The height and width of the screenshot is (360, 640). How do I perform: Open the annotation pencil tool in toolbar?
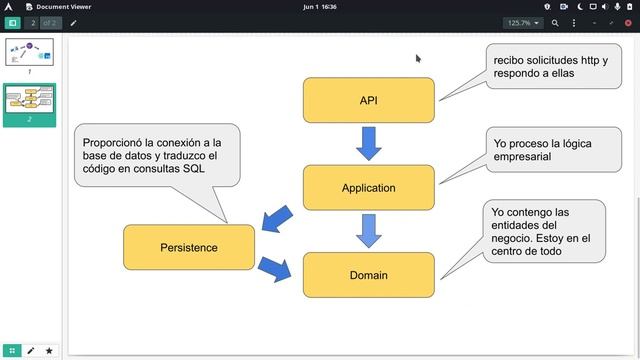tap(73, 23)
